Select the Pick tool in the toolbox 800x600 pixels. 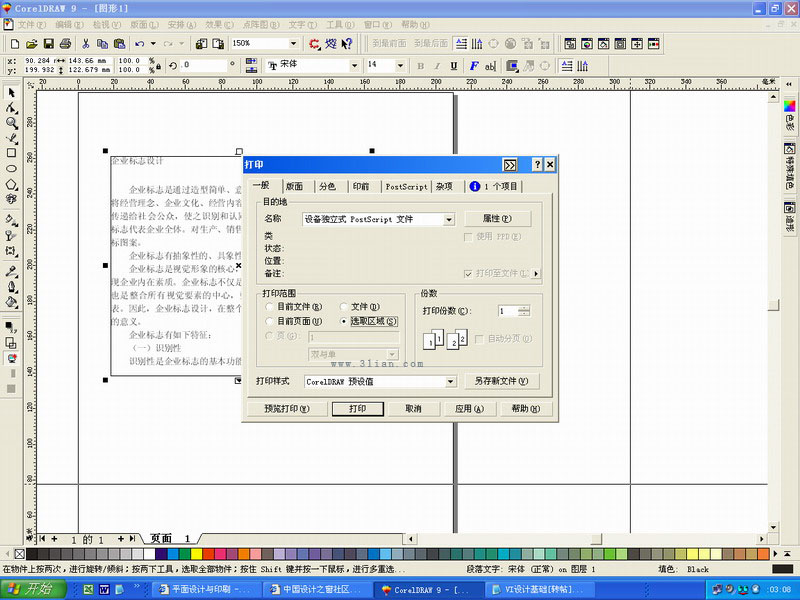point(11,93)
